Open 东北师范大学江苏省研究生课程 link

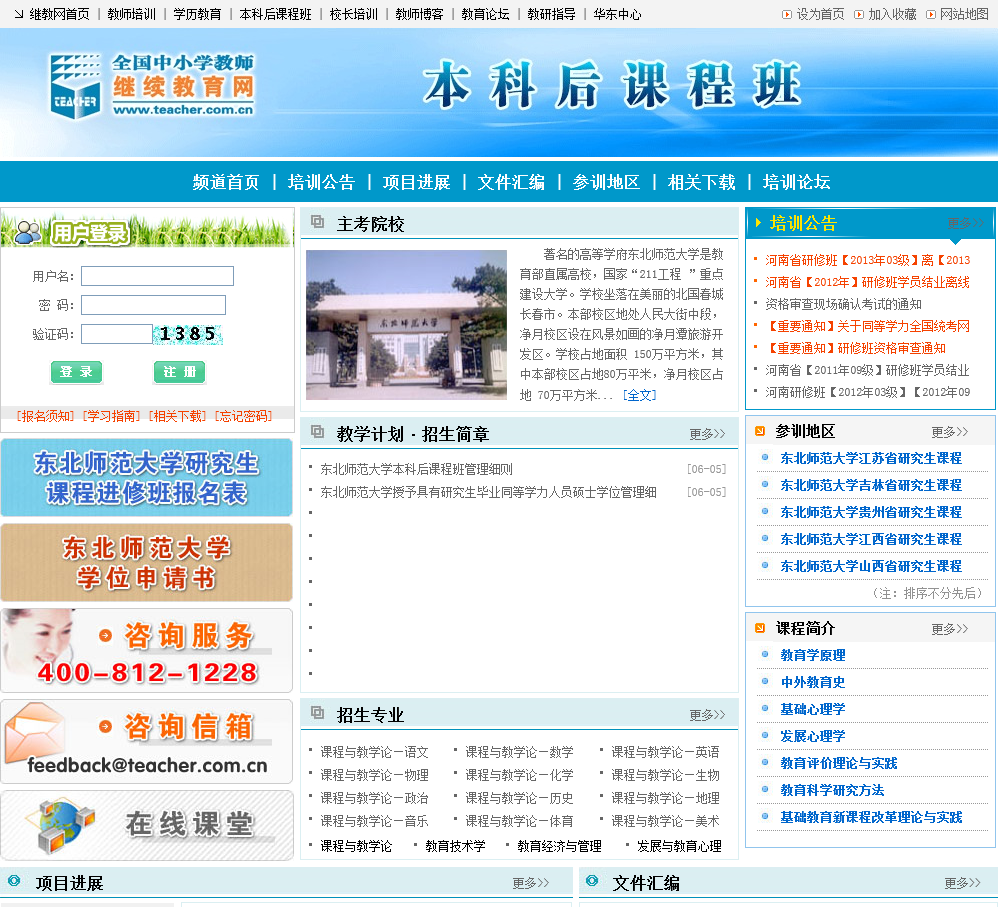click(x=871, y=458)
